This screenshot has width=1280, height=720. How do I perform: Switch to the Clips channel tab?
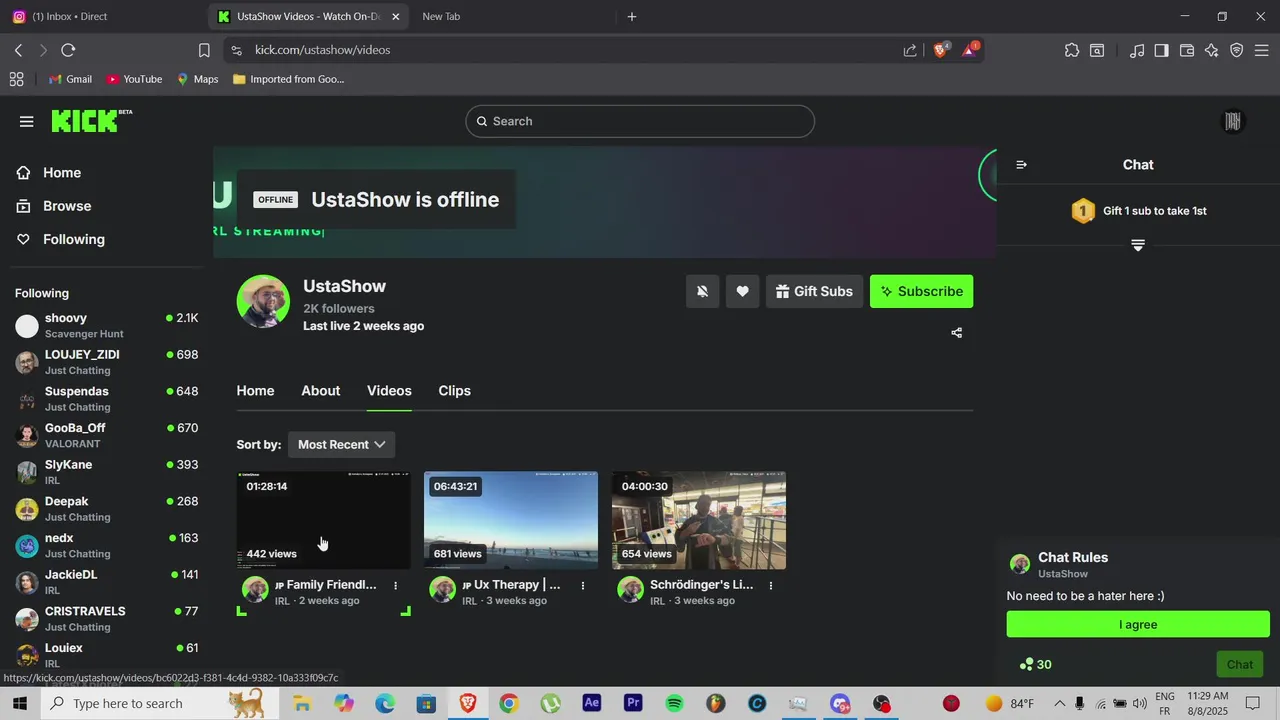pyautogui.click(x=454, y=391)
